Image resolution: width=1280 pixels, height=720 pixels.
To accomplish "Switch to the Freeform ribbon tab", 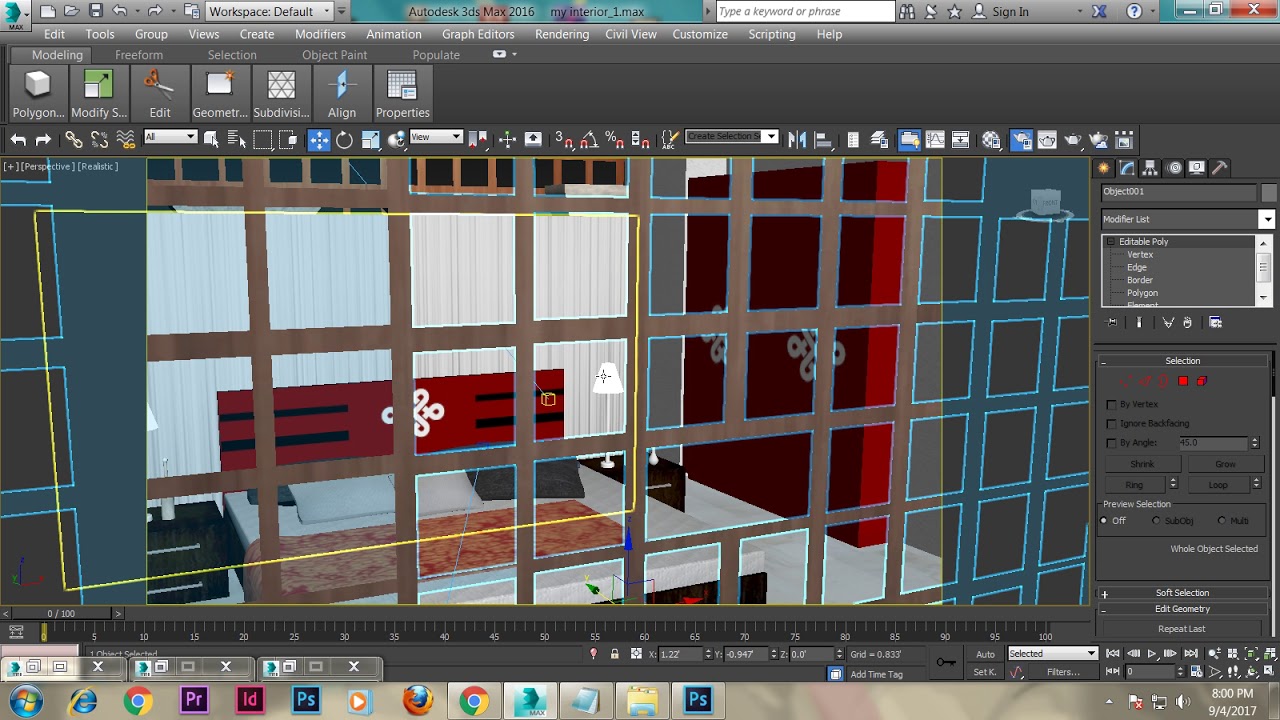I will click(x=139, y=55).
